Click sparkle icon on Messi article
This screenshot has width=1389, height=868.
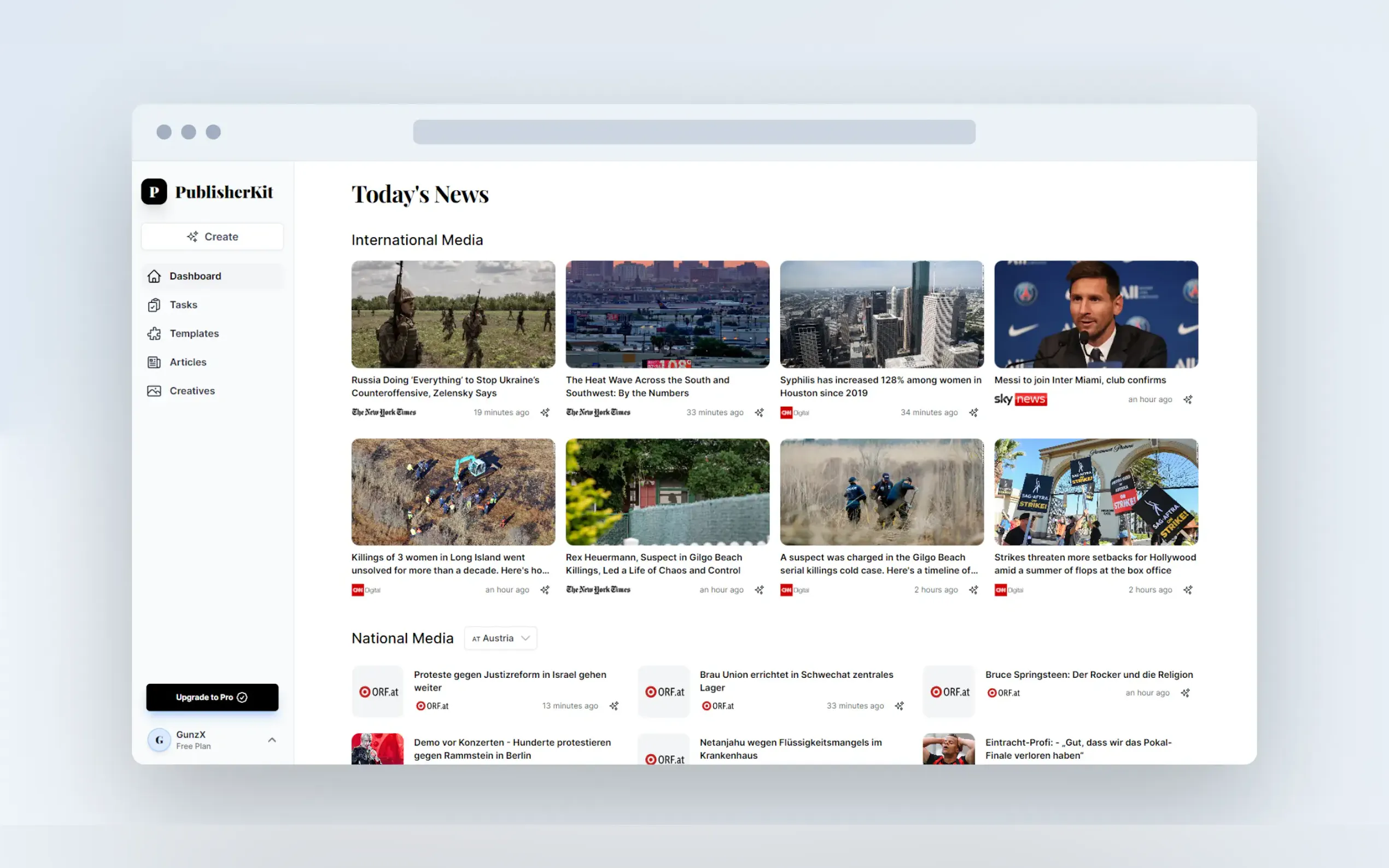tap(1187, 400)
